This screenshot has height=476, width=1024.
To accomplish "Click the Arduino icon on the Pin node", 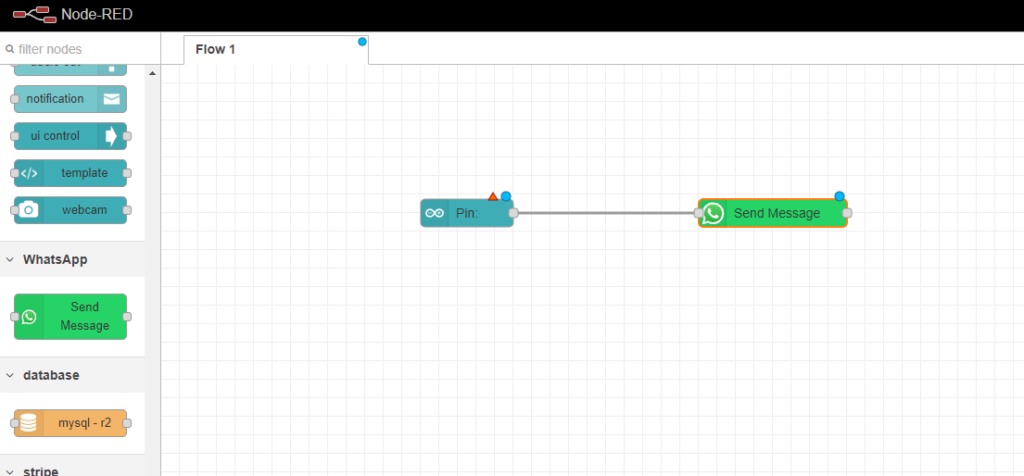I will tap(435, 213).
